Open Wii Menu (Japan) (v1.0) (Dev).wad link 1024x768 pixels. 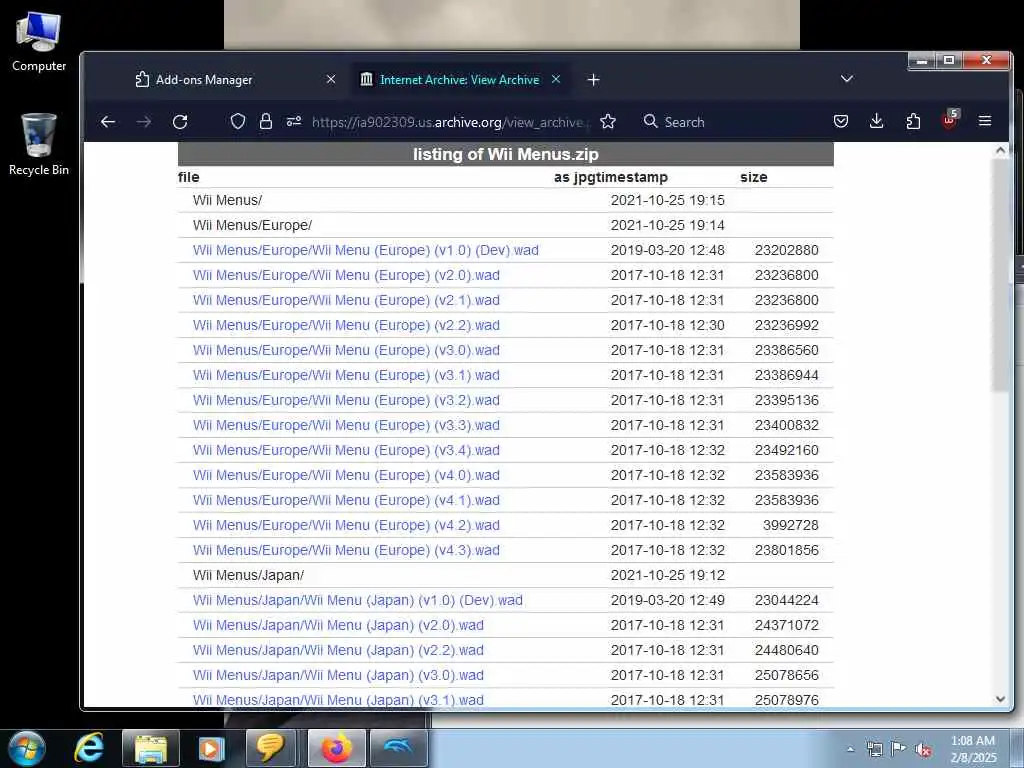358,600
